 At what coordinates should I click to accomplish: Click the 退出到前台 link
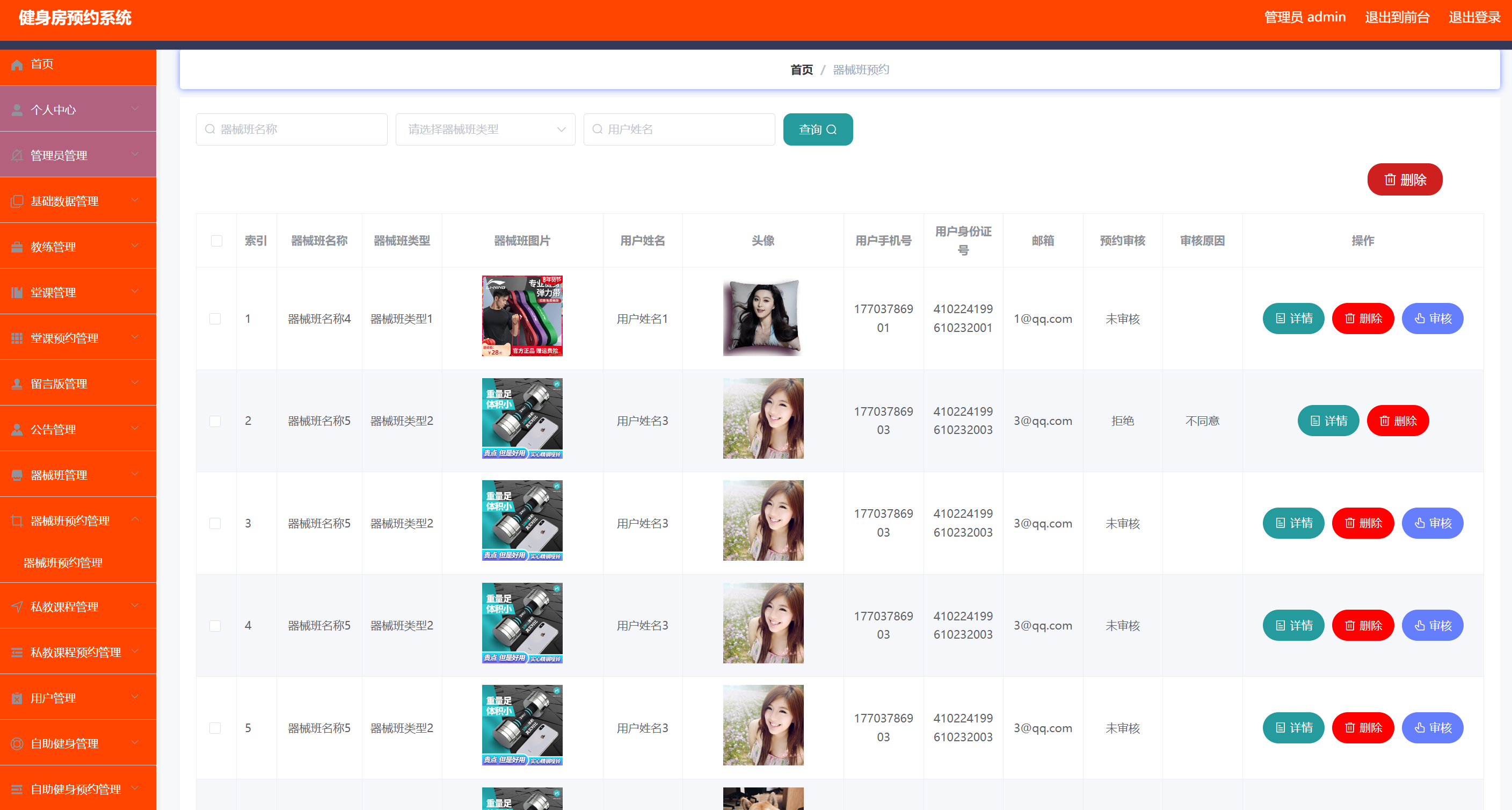[1397, 18]
